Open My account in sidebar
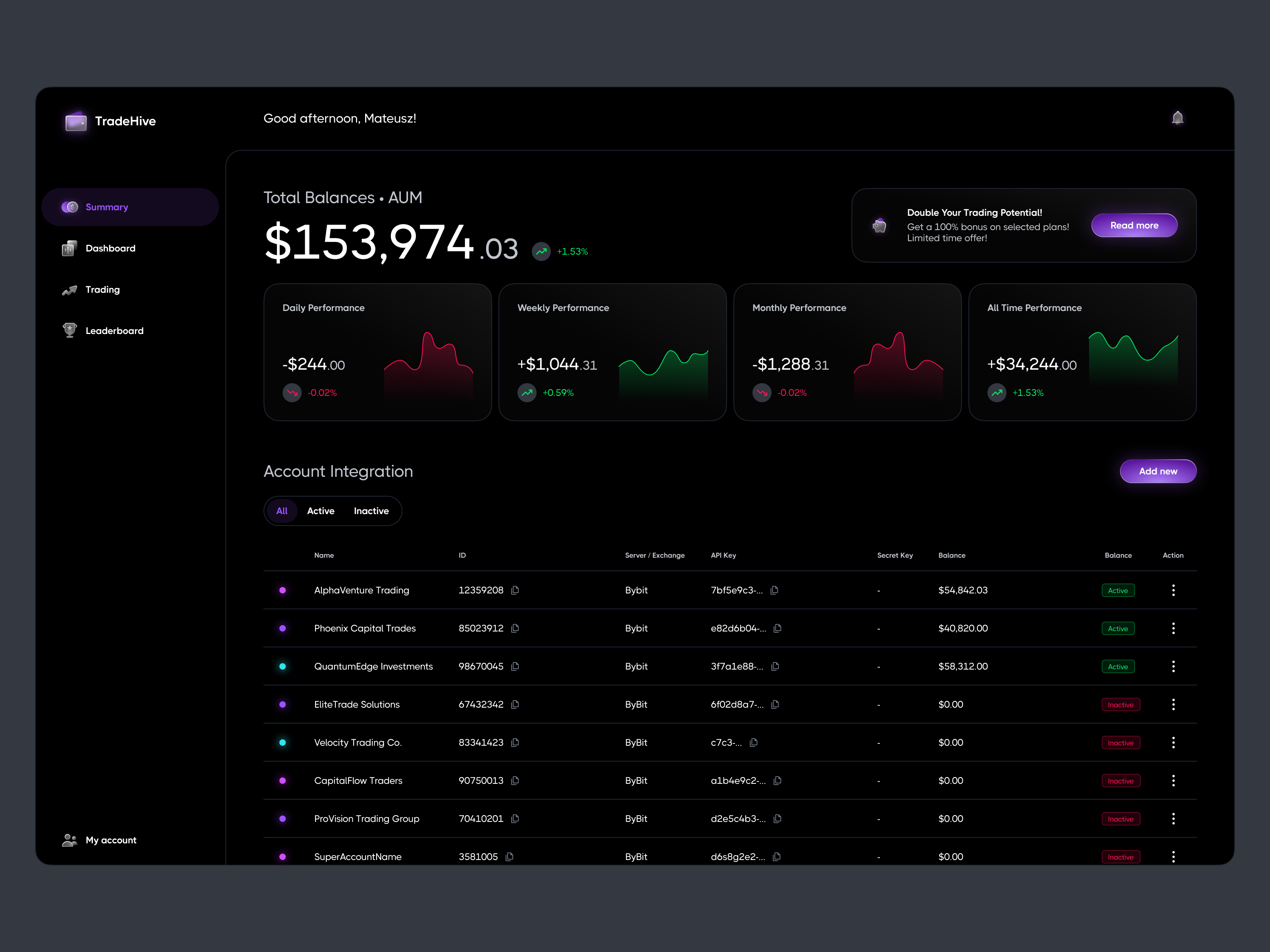The height and width of the screenshot is (952, 1270). point(99,840)
